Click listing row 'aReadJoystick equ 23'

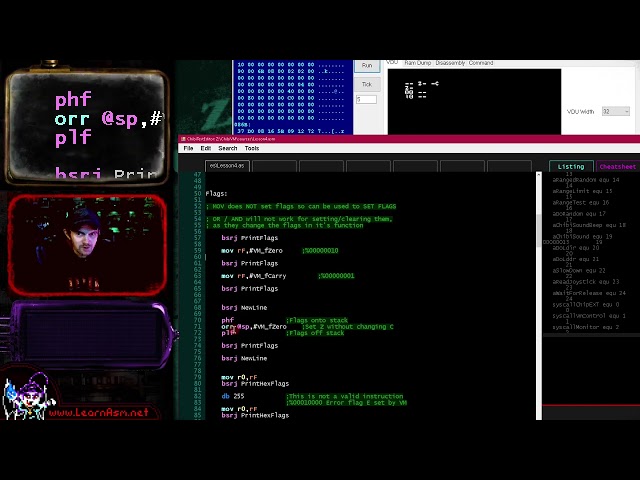(x=586, y=282)
